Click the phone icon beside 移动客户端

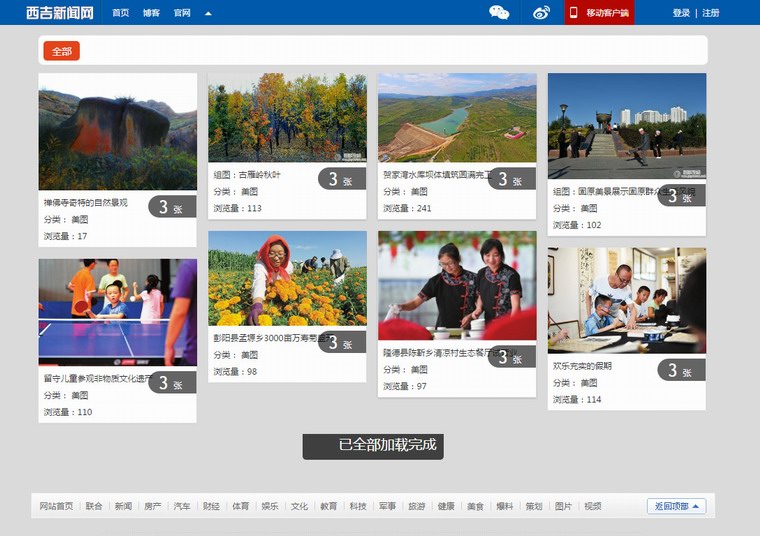click(573, 13)
